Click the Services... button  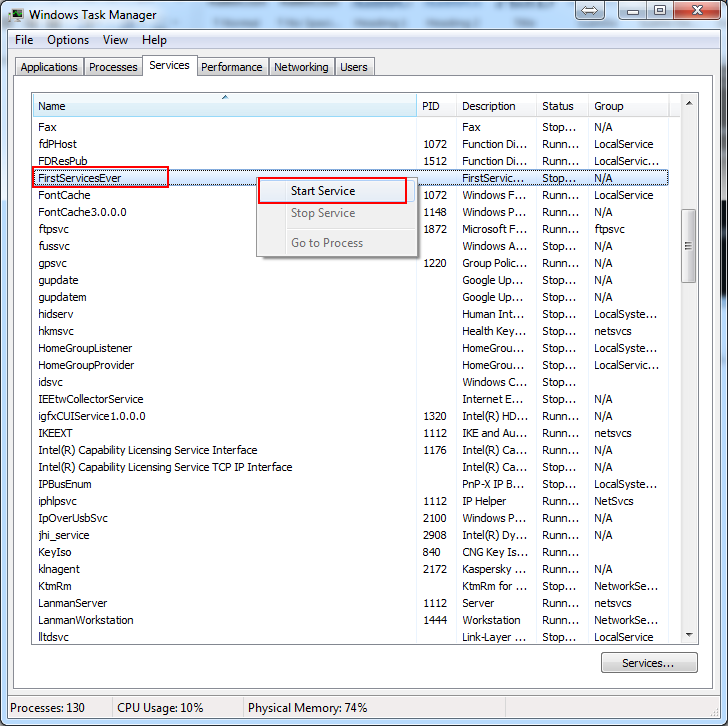pos(647,663)
